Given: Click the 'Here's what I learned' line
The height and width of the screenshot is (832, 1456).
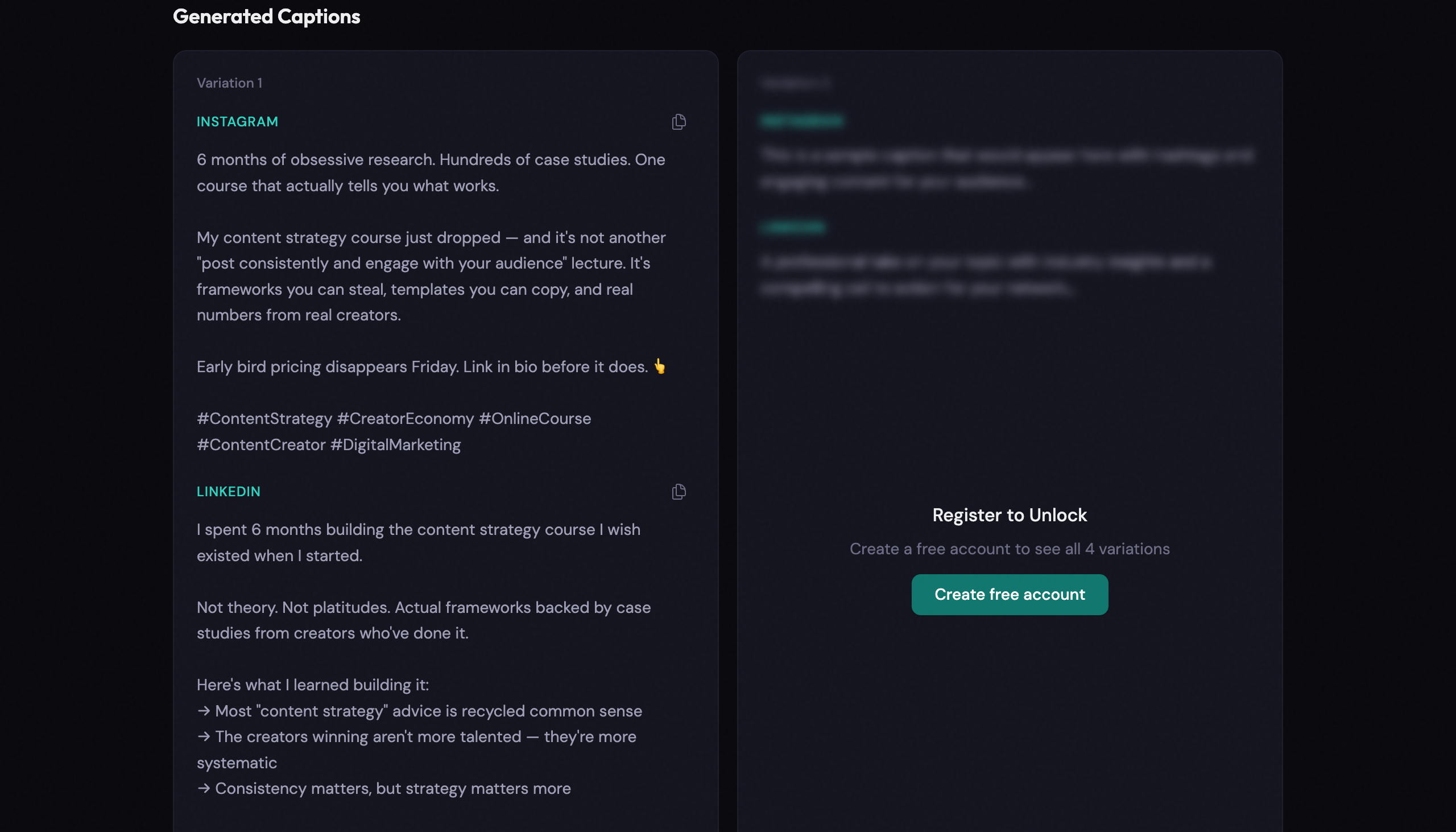Looking at the screenshot, I should [x=312, y=685].
